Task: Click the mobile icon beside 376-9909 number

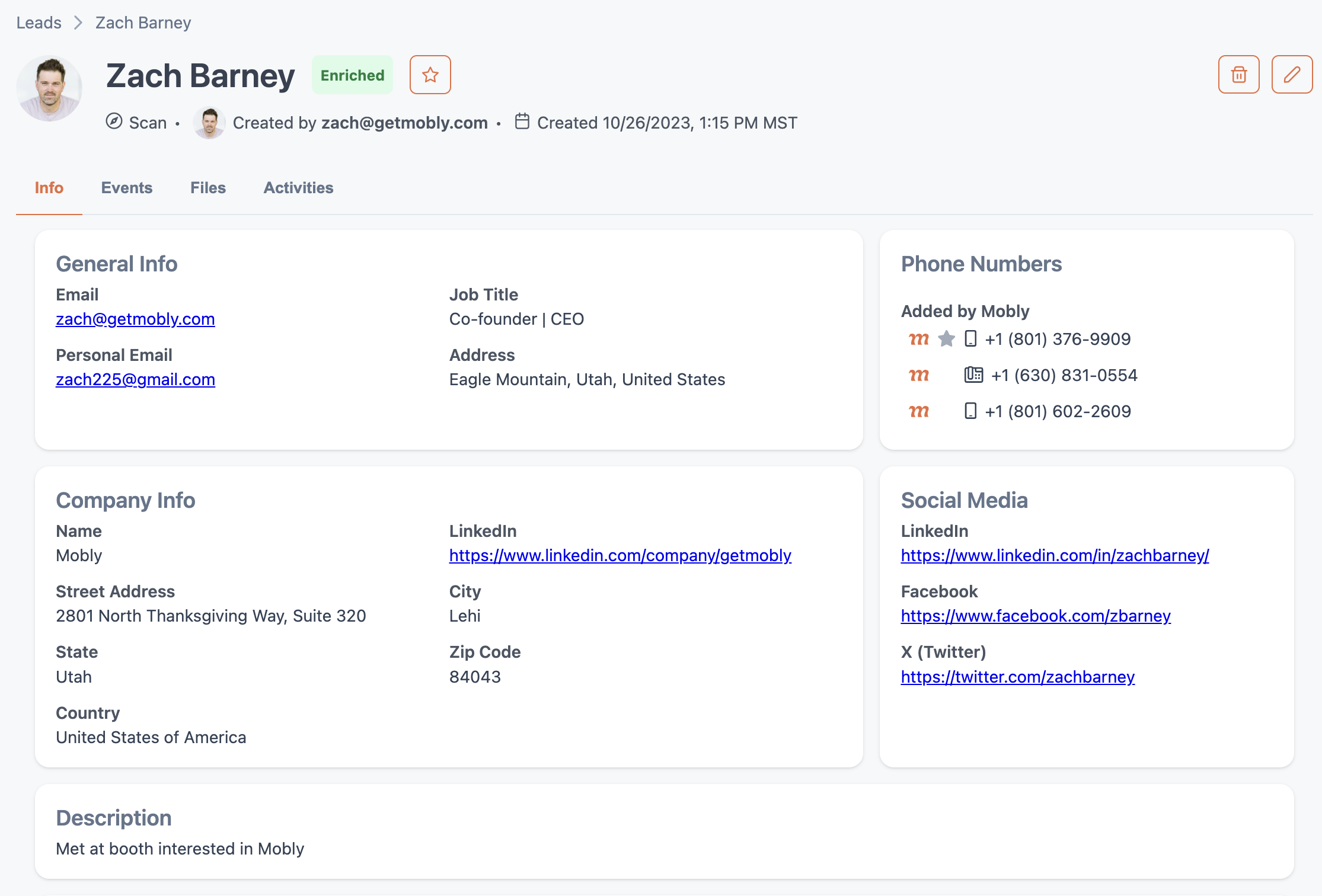Action: pos(970,339)
